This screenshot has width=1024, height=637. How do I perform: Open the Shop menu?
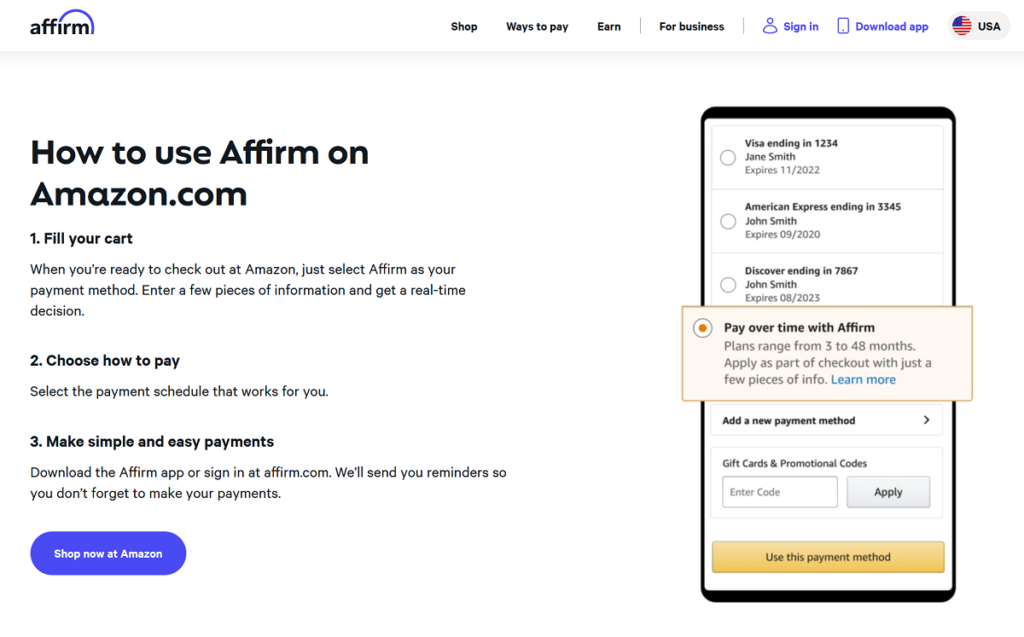(x=464, y=27)
